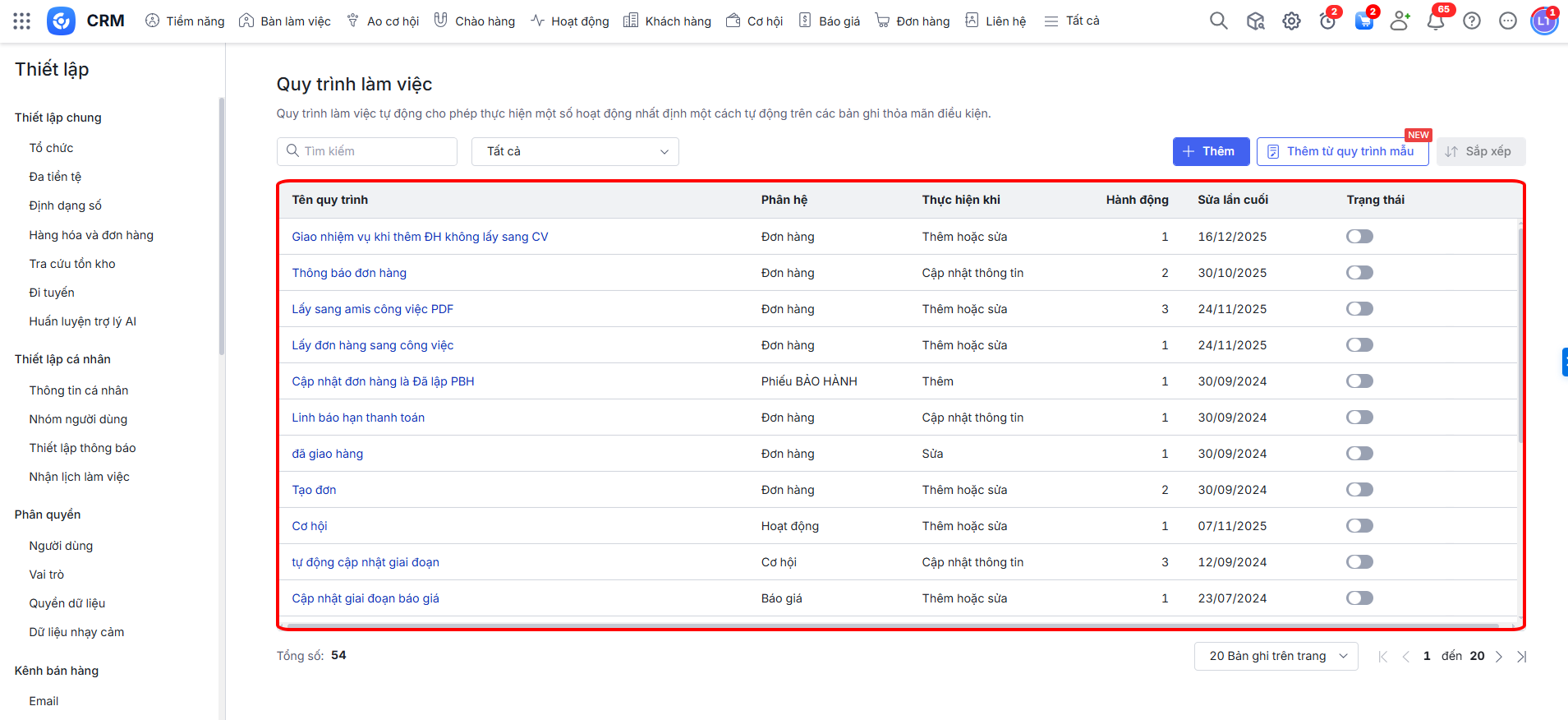Click the search magnifier icon in header
Screen dimensions: 1568x720
tap(1218, 21)
